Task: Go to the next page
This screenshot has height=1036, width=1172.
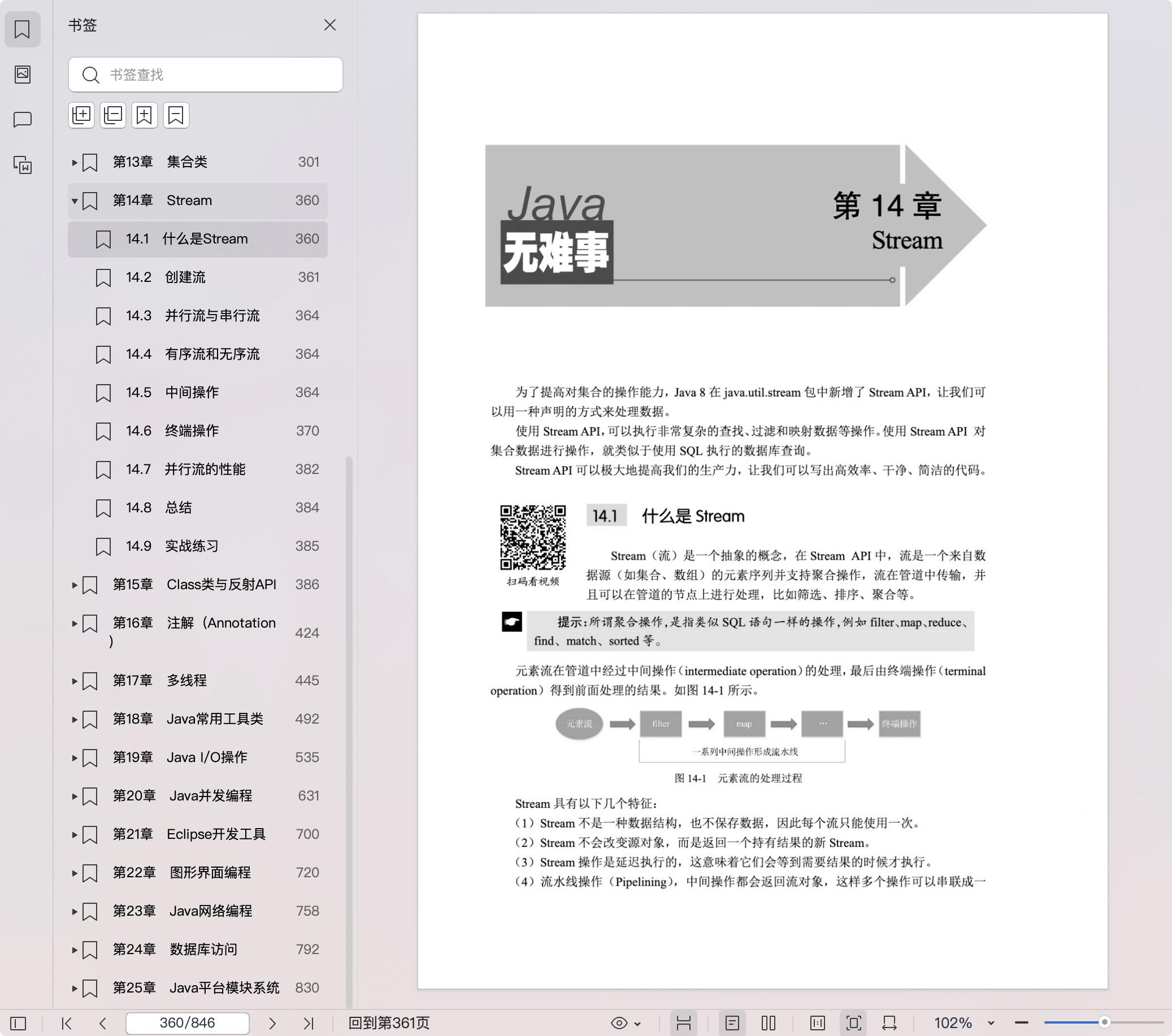Action: pyautogui.click(x=272, y=1024)
